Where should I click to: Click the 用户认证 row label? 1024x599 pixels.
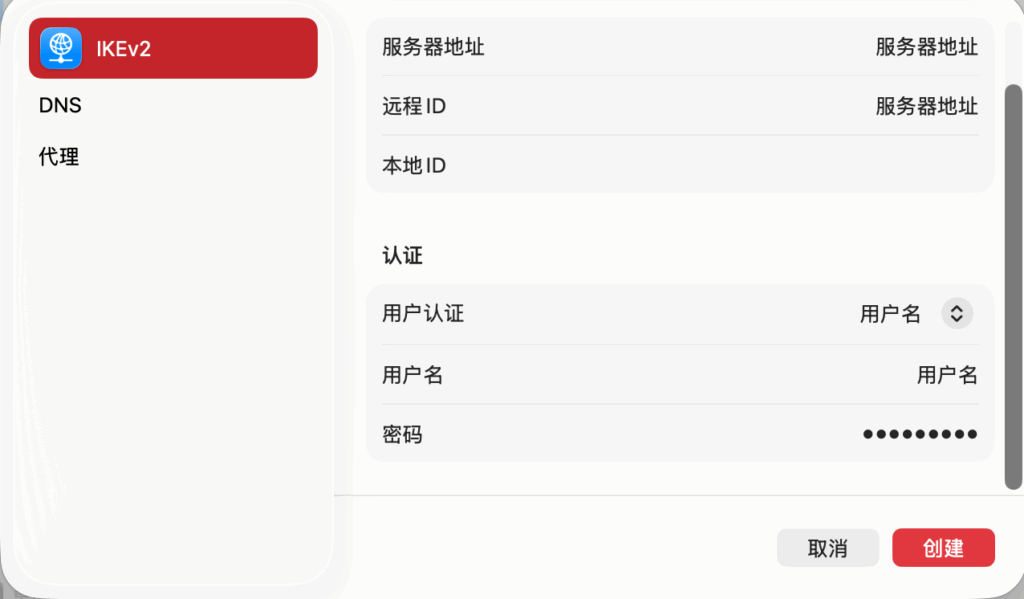[423, 314]
